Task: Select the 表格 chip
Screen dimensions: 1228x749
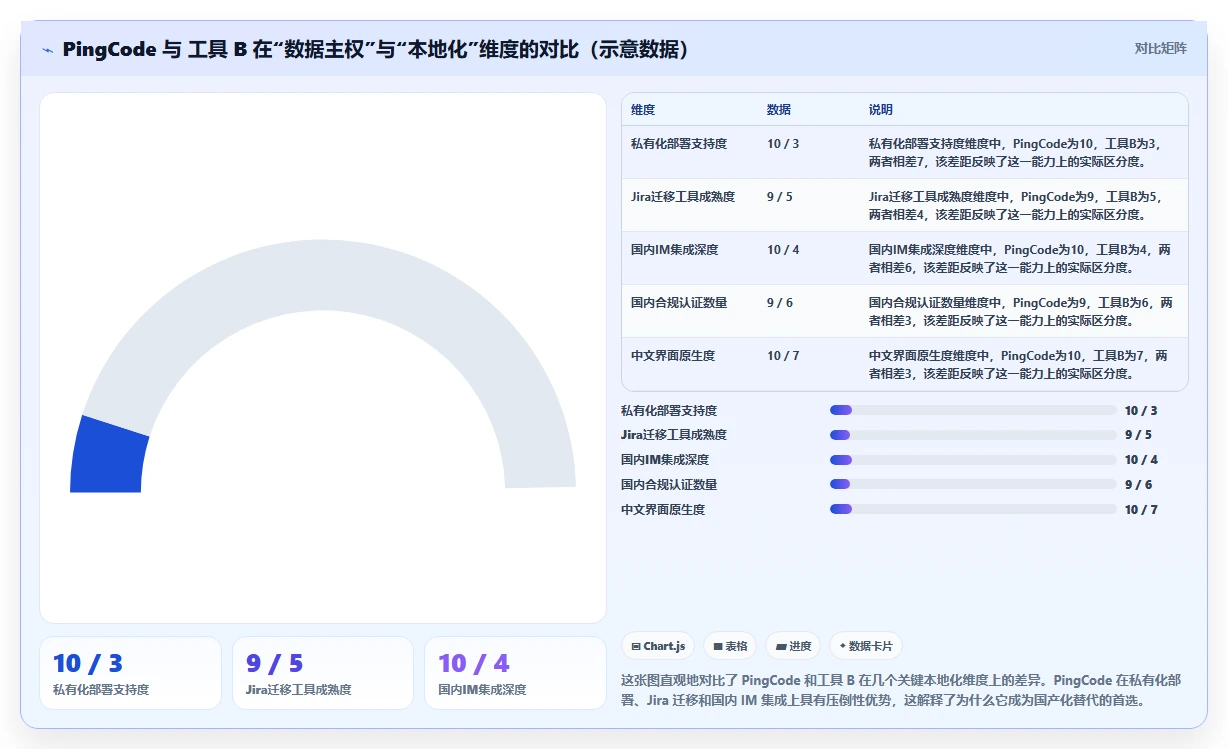Action: coord(730,646)
